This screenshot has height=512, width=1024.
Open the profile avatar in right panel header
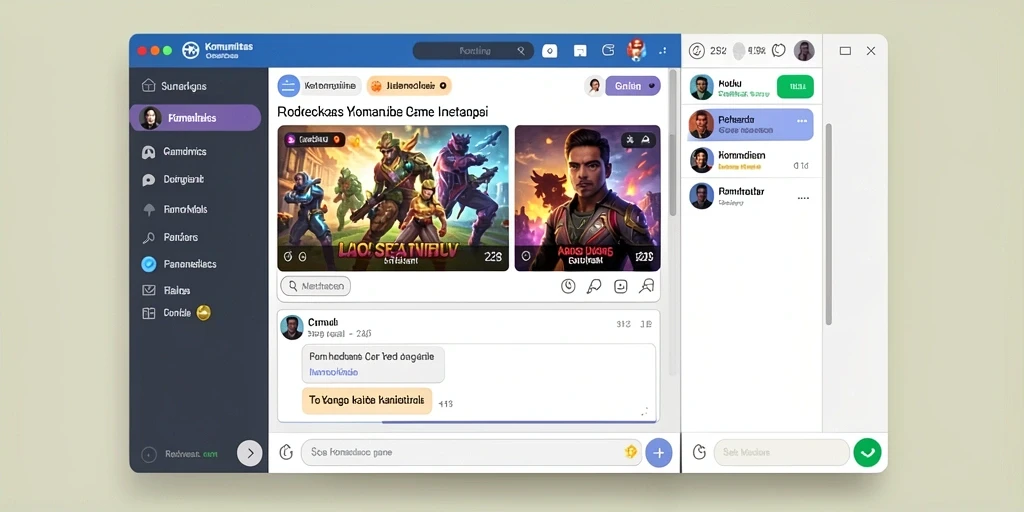pos(804,50)
